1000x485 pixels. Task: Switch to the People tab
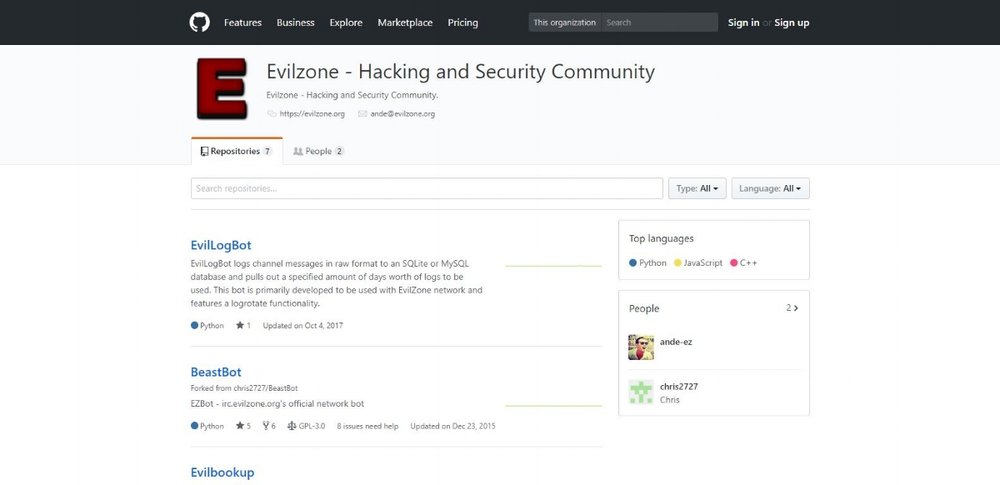click(x=318, y=151)
